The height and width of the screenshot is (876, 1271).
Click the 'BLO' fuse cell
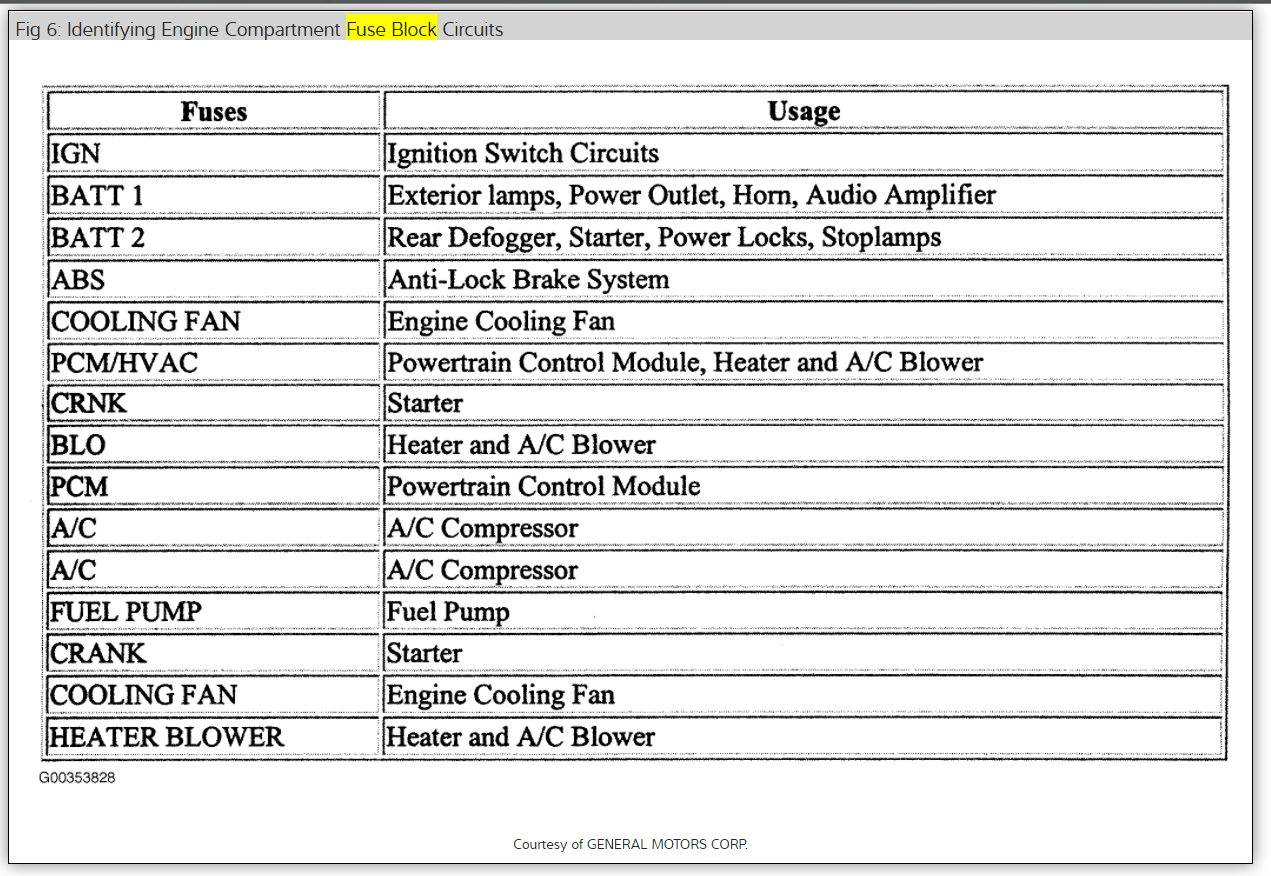click(213, 445)
